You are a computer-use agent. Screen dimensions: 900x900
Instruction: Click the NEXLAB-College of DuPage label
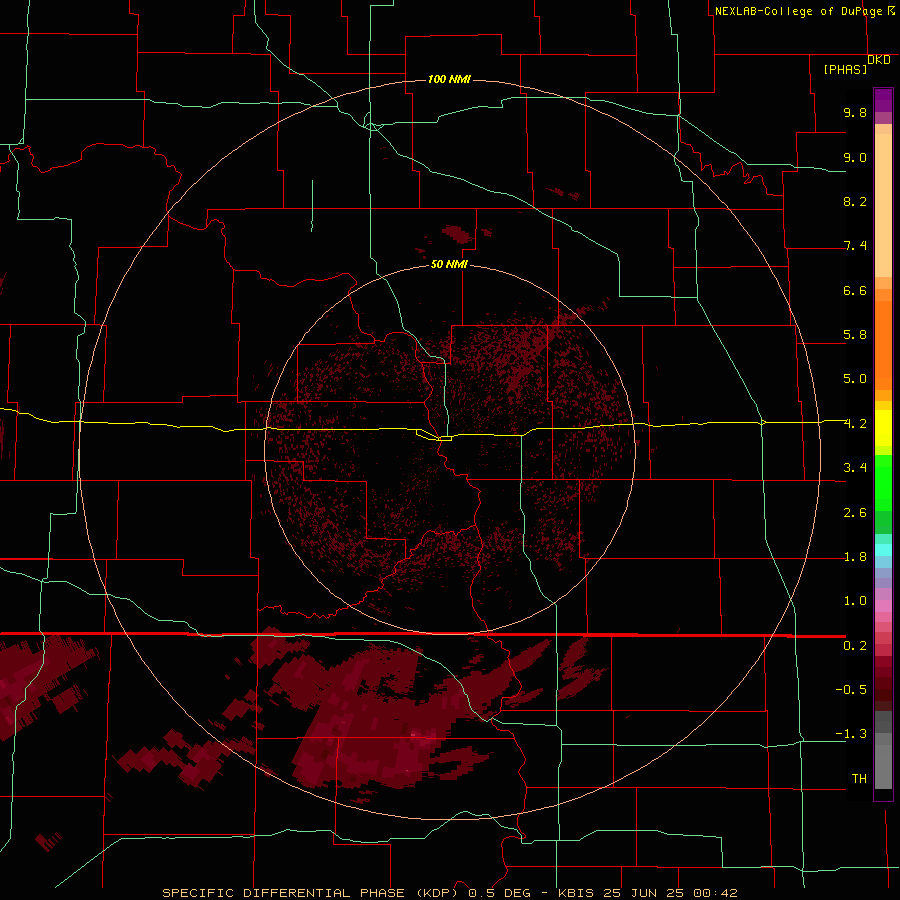coord(798,11)
